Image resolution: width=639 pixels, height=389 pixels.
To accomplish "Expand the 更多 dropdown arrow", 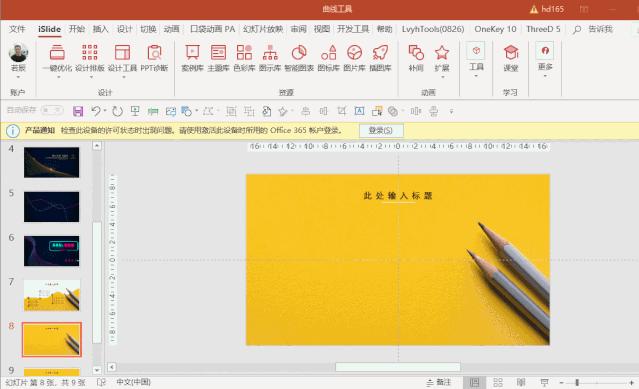I will click(x=545, y=76).
